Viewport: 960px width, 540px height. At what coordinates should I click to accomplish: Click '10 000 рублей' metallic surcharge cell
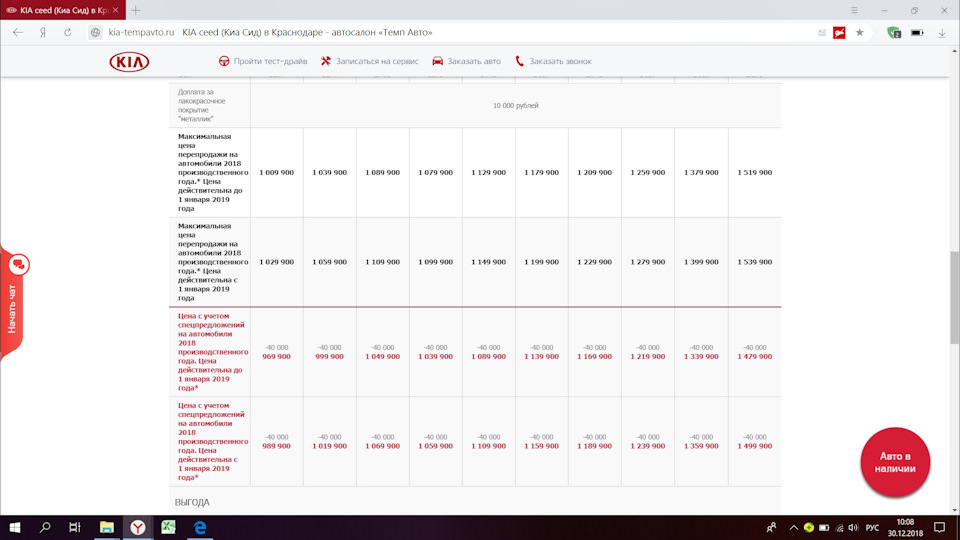click(516, 105)
